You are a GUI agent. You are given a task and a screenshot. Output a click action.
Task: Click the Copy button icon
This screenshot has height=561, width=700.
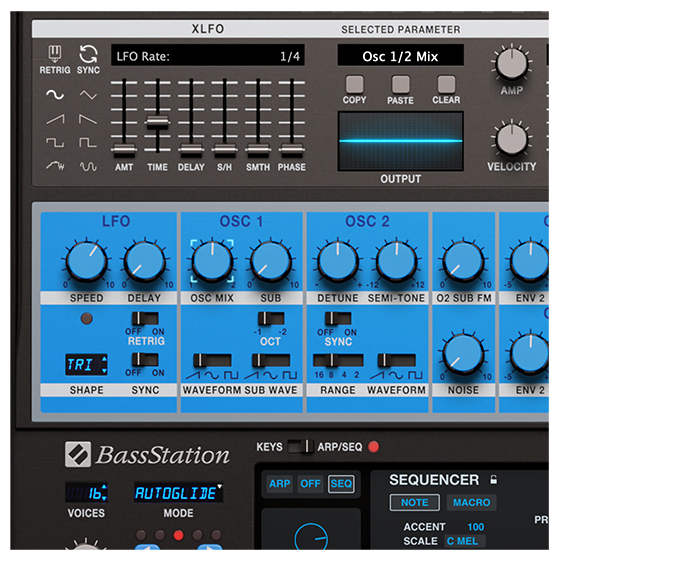[x=355, y=84]
